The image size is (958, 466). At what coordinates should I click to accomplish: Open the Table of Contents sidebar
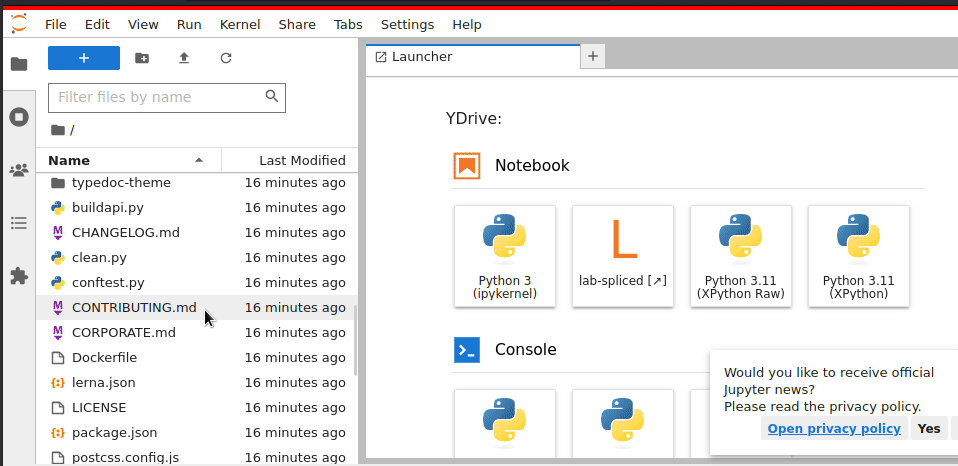[x=19, y=223]
